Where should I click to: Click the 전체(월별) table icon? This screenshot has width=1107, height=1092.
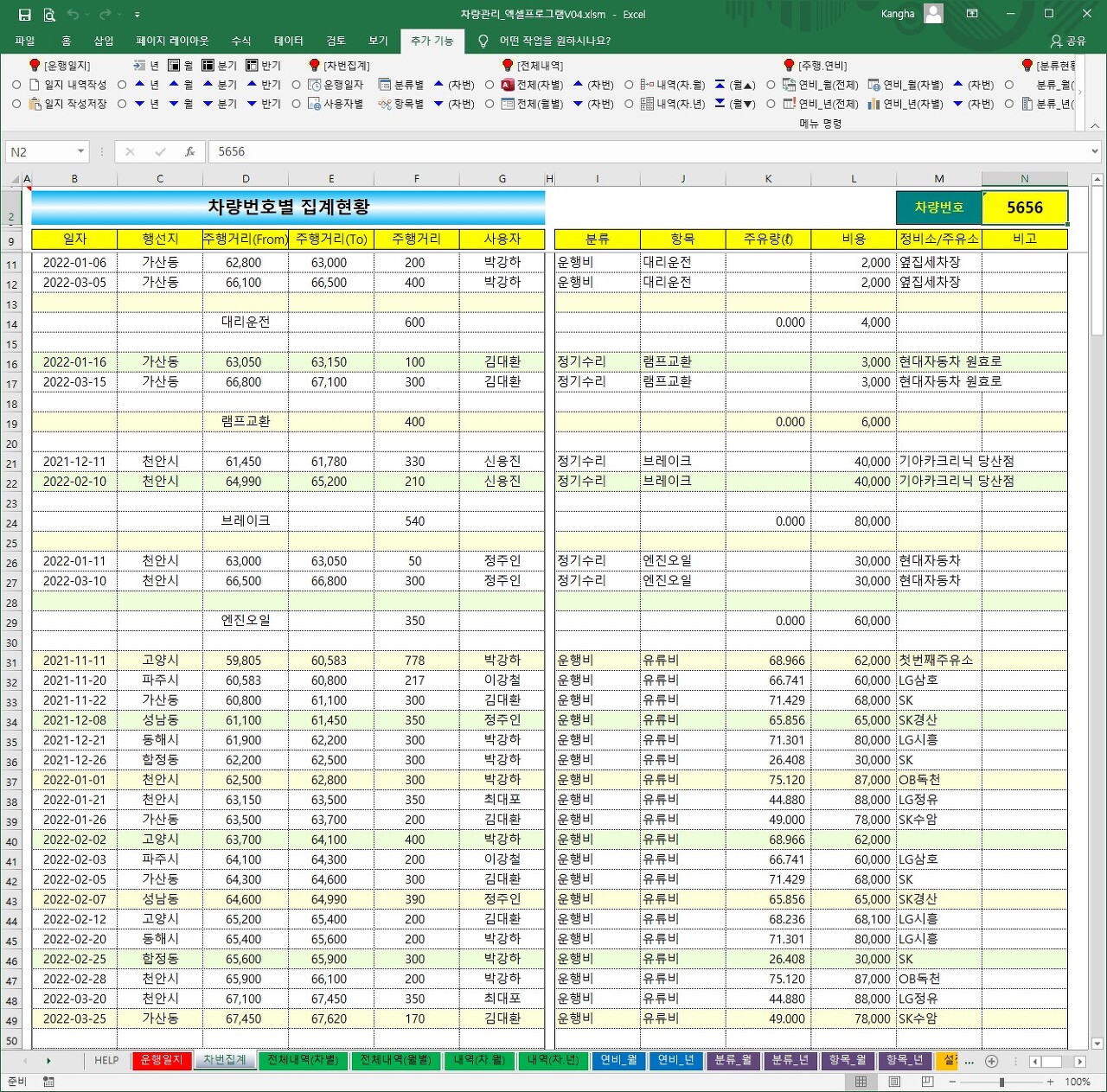pos(508,104)
